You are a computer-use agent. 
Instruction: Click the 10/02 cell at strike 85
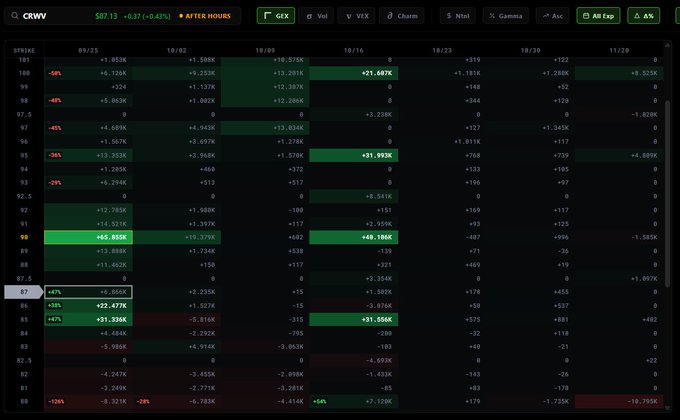click(177, 319)
